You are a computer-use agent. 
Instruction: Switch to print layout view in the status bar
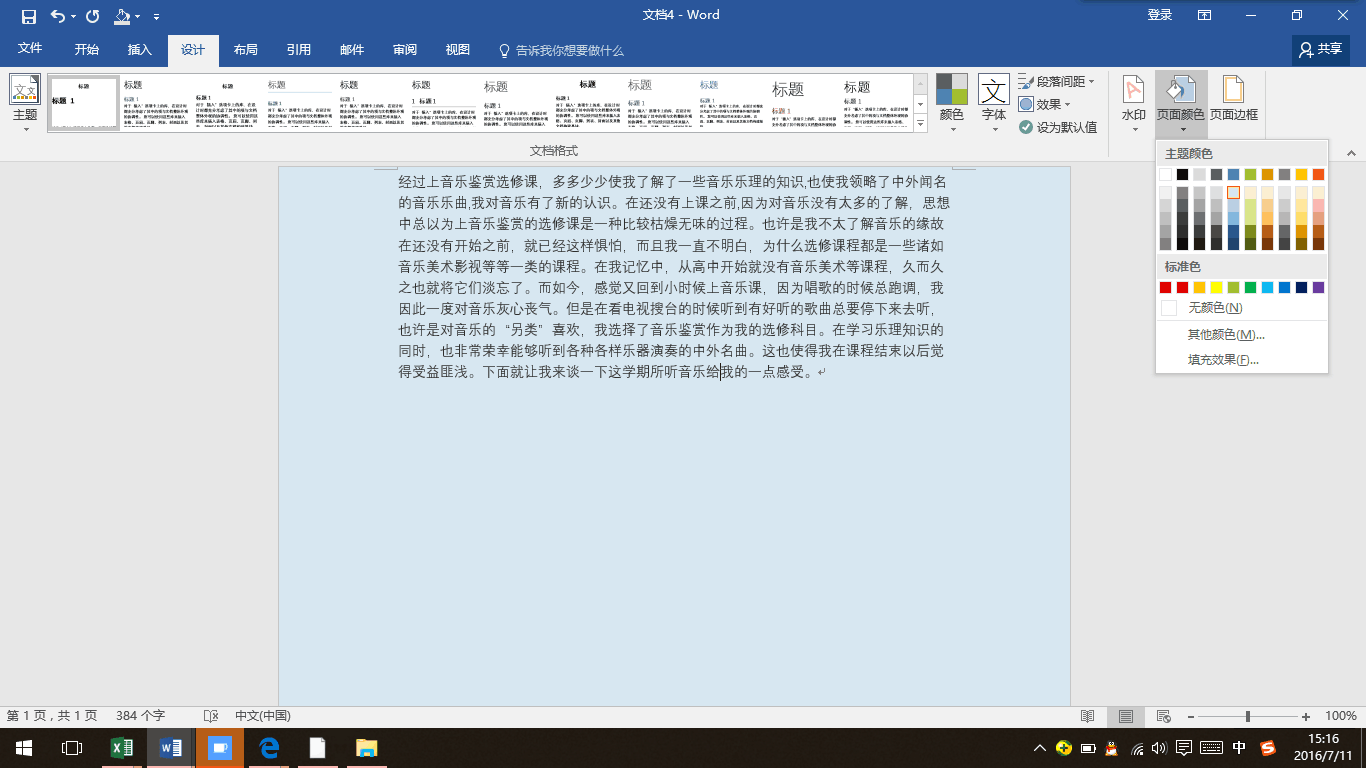coord(1126,717)
